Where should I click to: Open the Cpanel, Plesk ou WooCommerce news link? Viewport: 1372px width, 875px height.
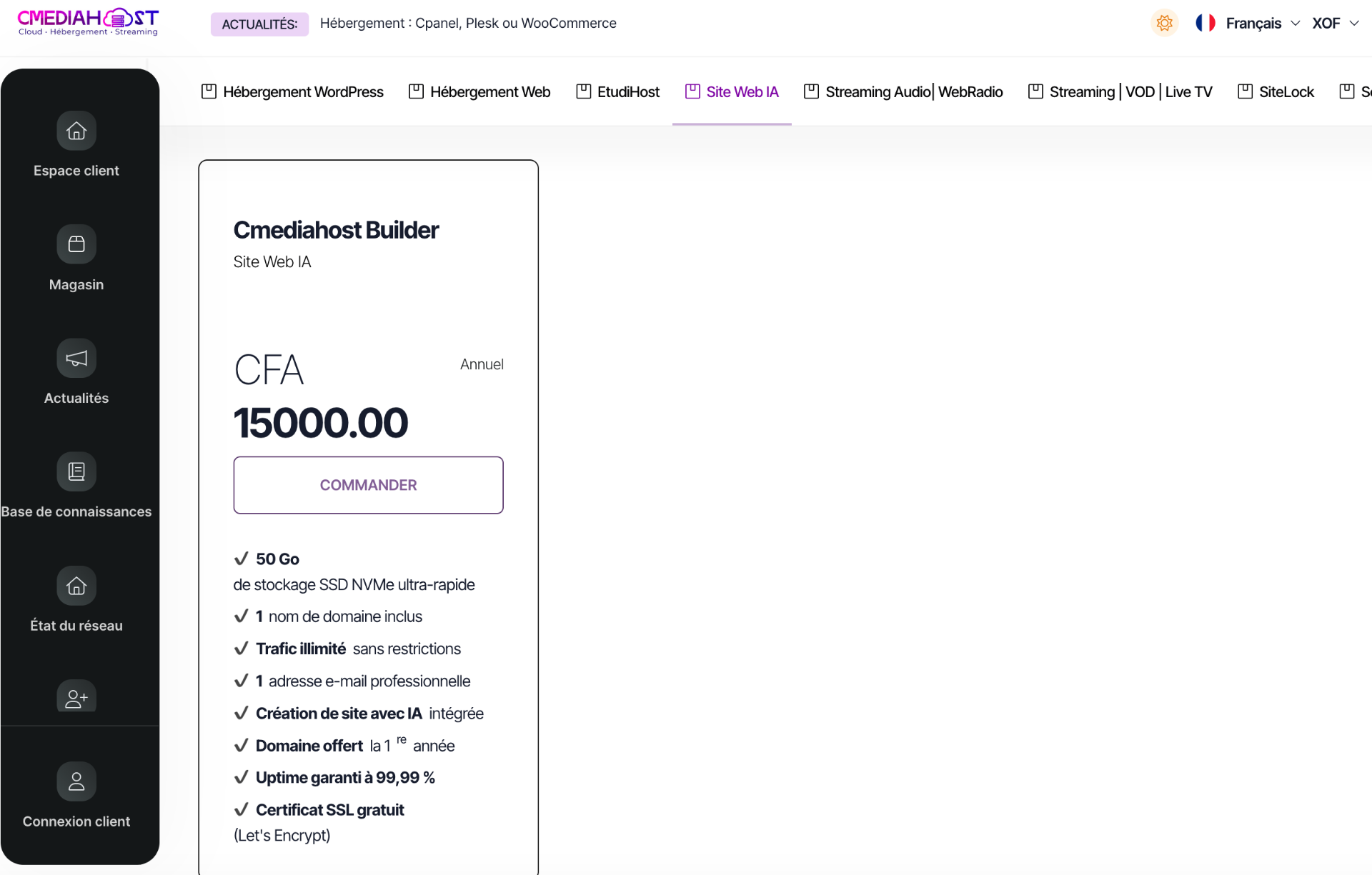tap(468, 23)
